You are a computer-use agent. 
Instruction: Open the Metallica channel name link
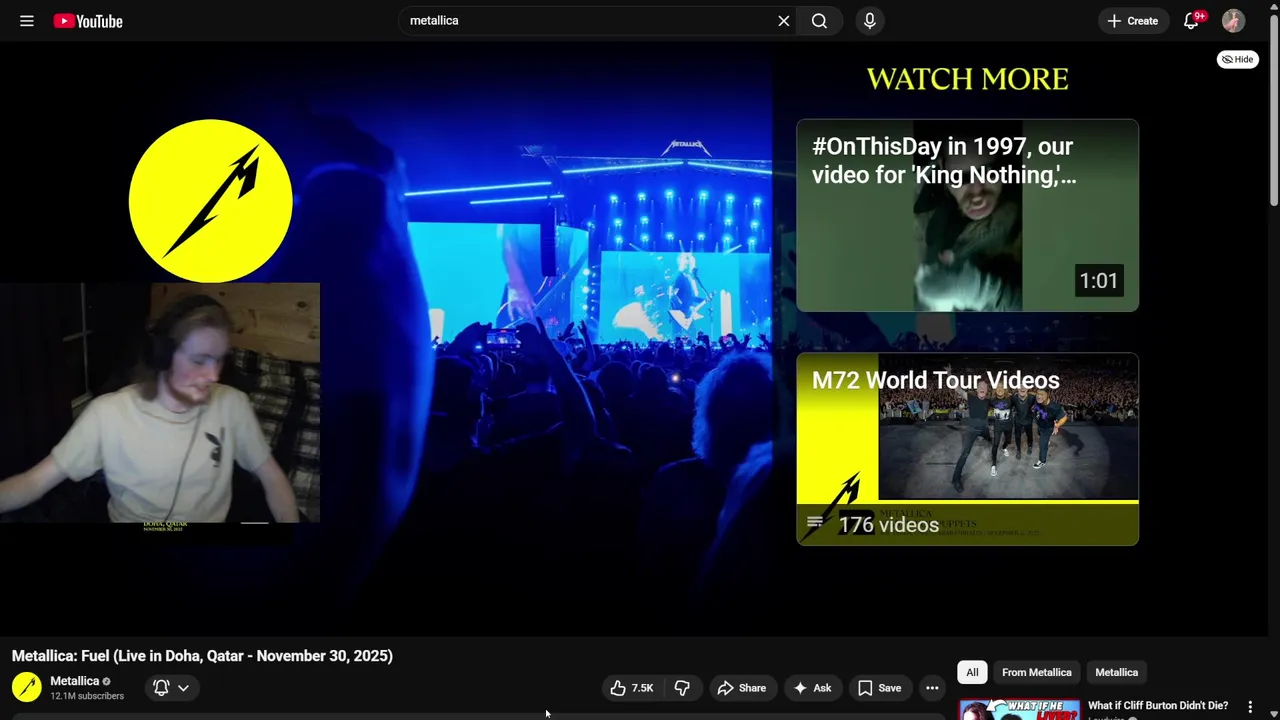pyautogui.click(x=75, y=681)
